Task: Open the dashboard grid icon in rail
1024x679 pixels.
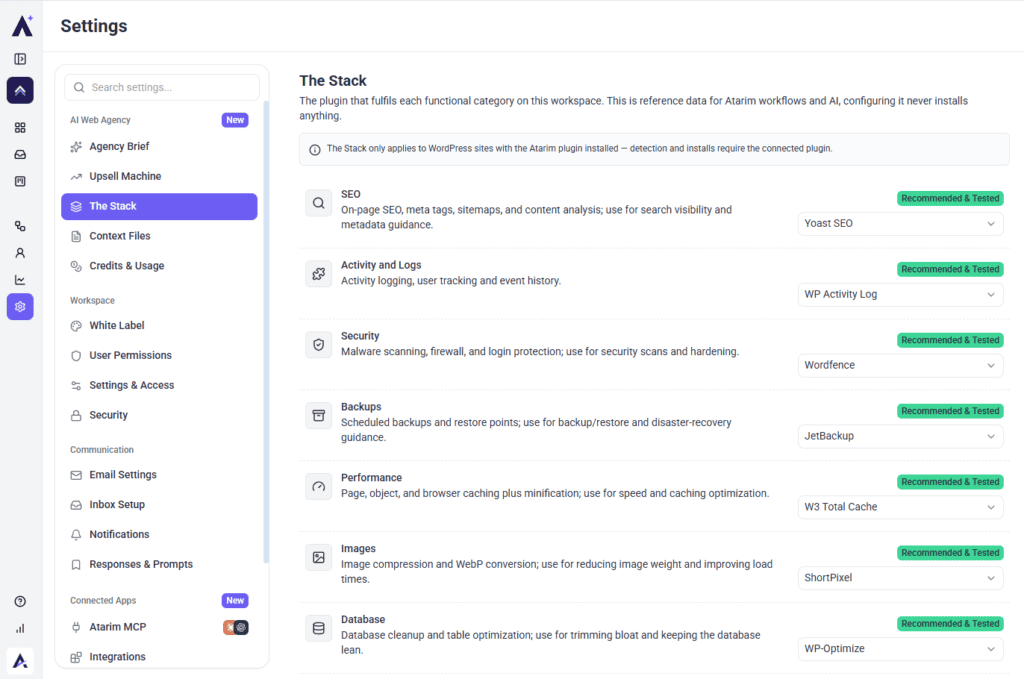Action: click(x=20, y=127)
